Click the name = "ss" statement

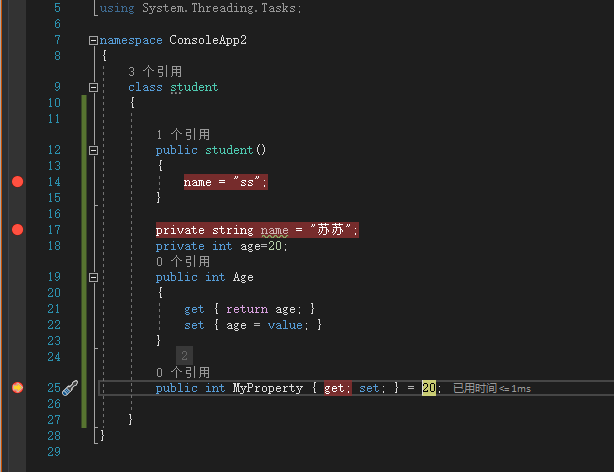pyautogui.click(x=226, y=182)
